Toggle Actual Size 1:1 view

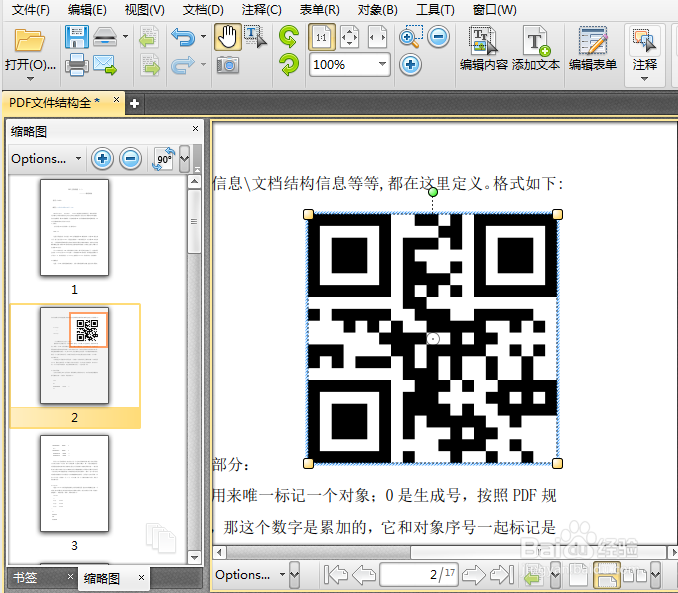click(x=321, y=38)
